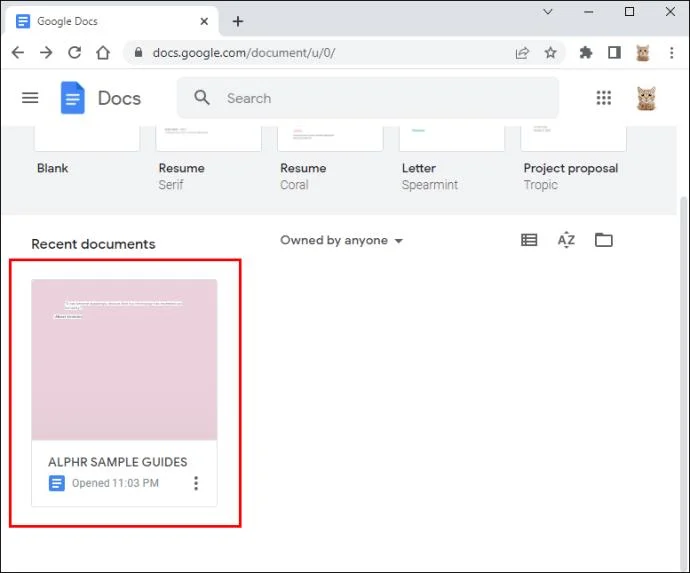
Task: Open AZ sort options
Action: click(x=566, y=240)
